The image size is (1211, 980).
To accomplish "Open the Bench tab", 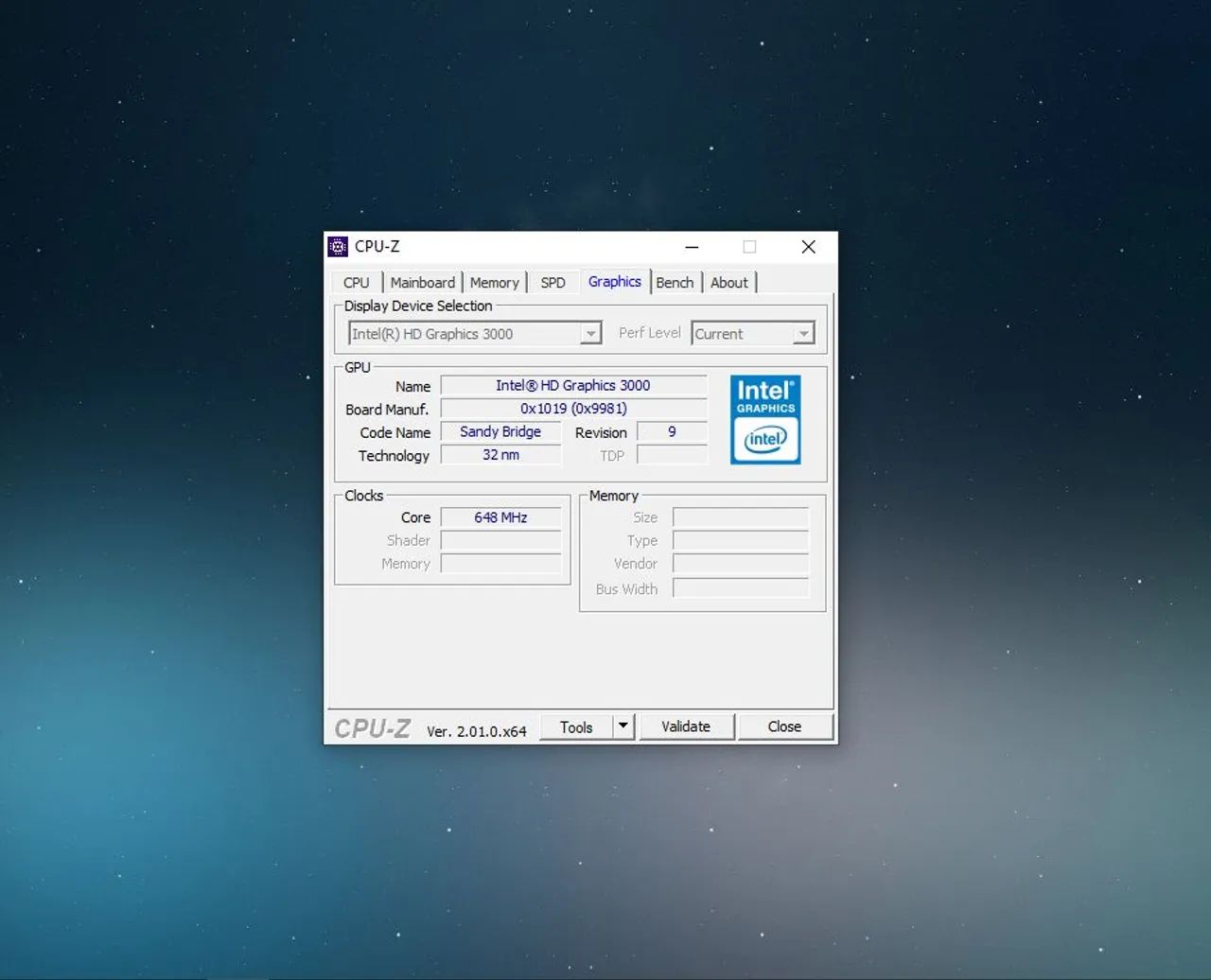I will click(675, 283).
